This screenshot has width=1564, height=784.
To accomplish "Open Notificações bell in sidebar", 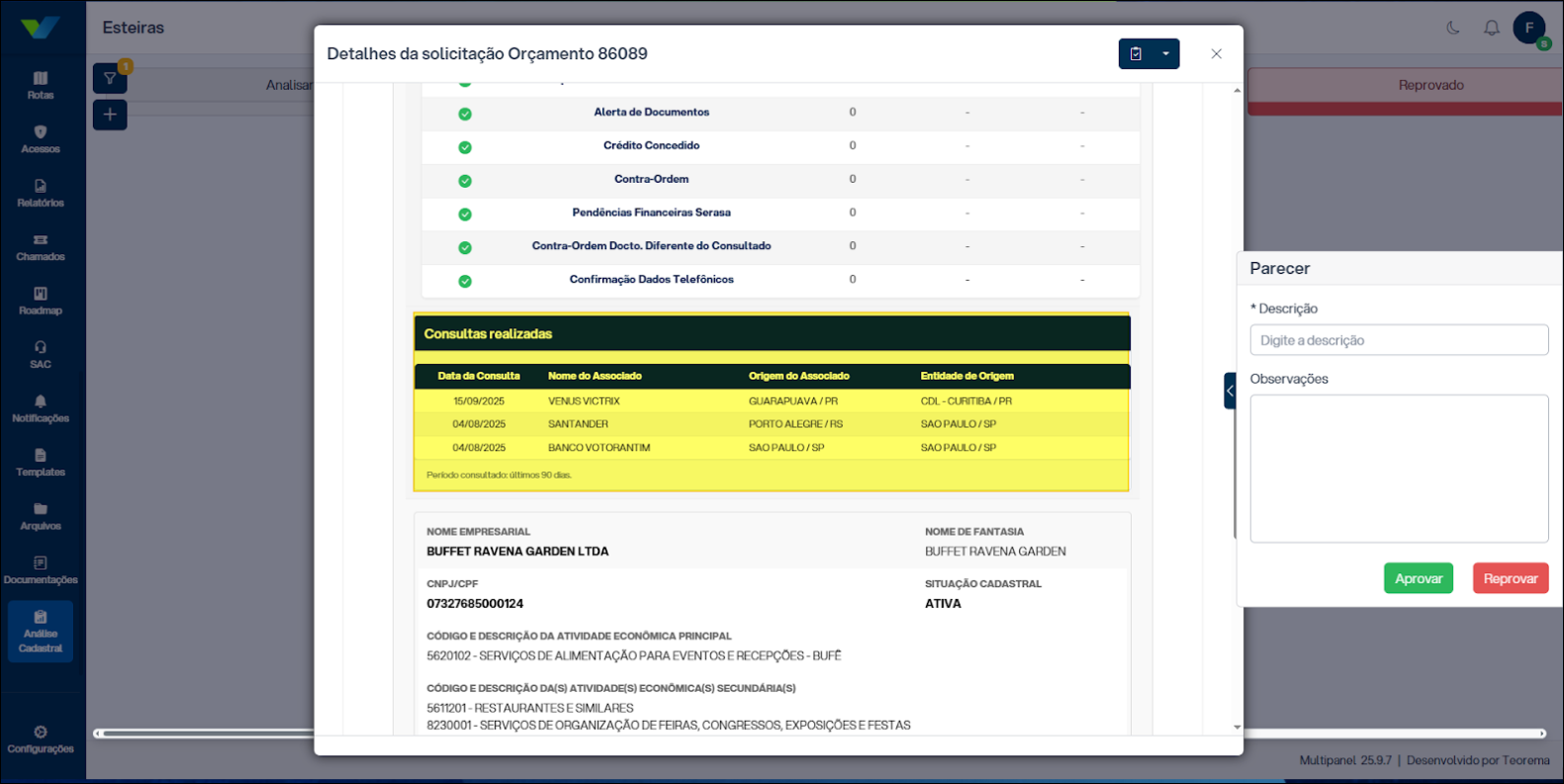I will (41, 408).
